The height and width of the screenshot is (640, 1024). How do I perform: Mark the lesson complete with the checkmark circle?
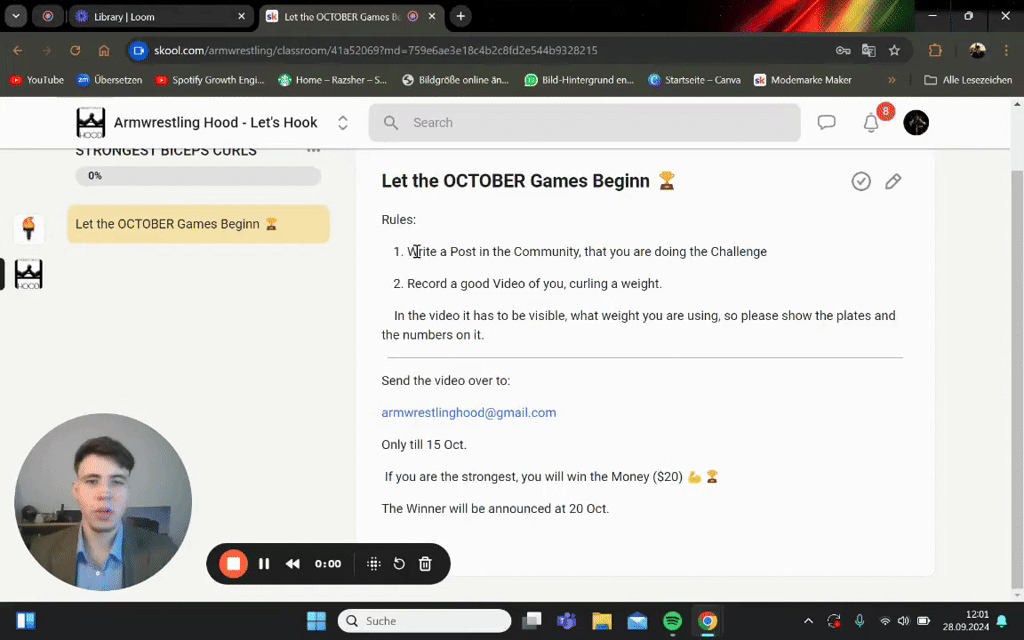[x=861, y=181]
